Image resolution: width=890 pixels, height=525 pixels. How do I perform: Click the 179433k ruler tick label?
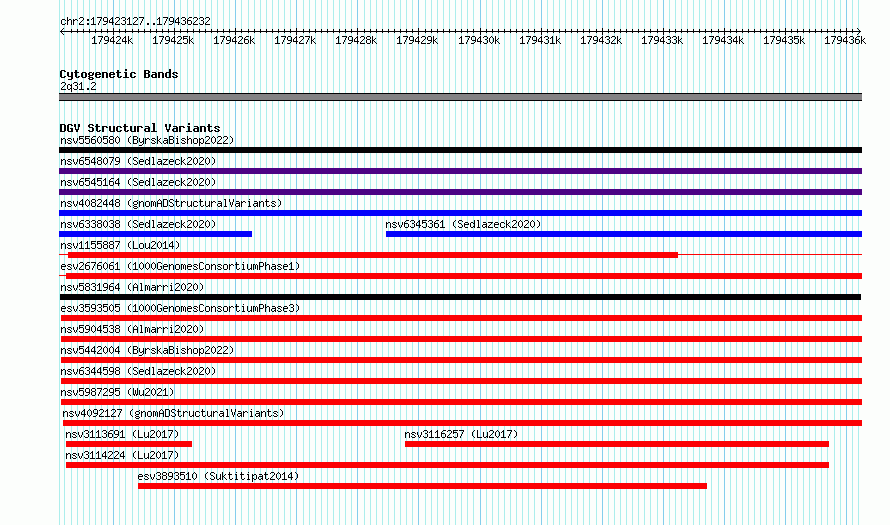pos(662,40)
